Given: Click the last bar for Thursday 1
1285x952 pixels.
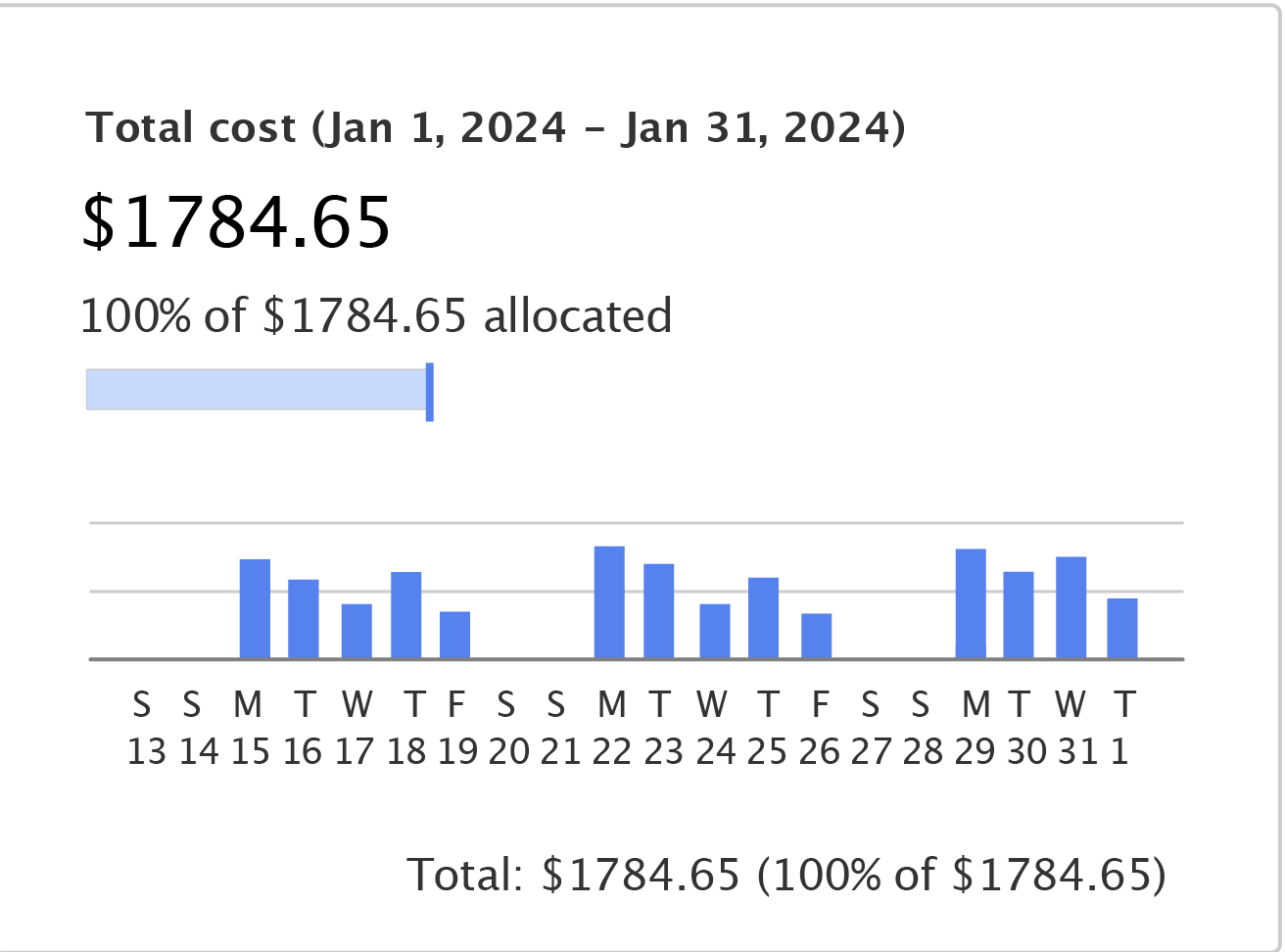Looking at the screenshot, I should (1122, 629).
